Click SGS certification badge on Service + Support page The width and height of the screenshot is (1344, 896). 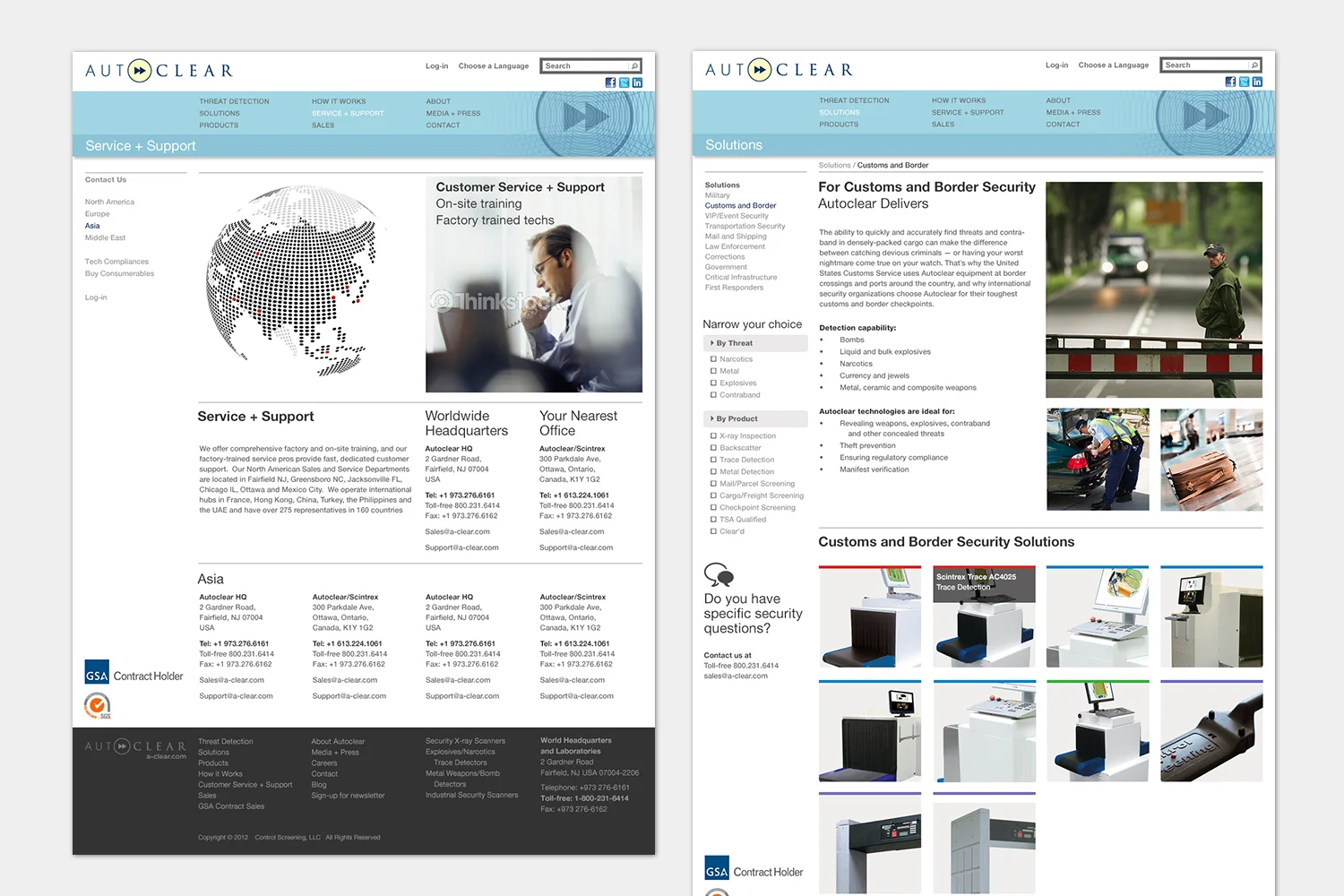98,707
